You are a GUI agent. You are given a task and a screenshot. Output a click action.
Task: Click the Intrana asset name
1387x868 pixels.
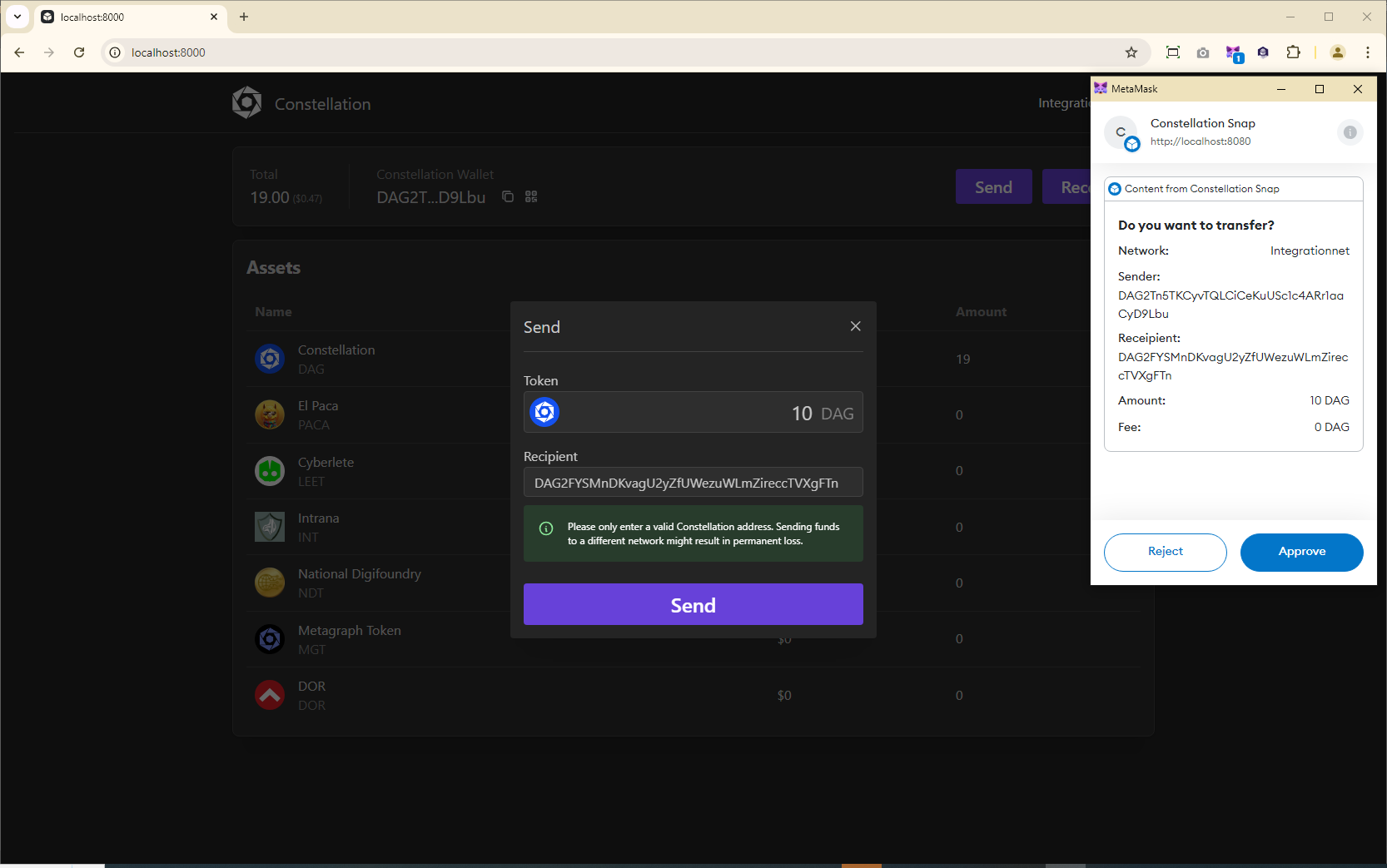click(318, 518)
